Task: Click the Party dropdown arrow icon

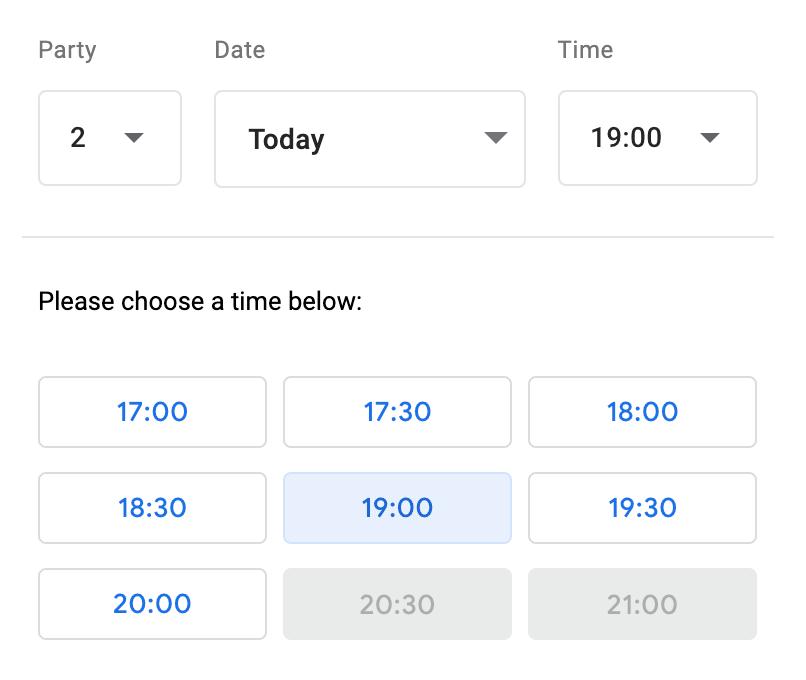Action: pos(134,138)
